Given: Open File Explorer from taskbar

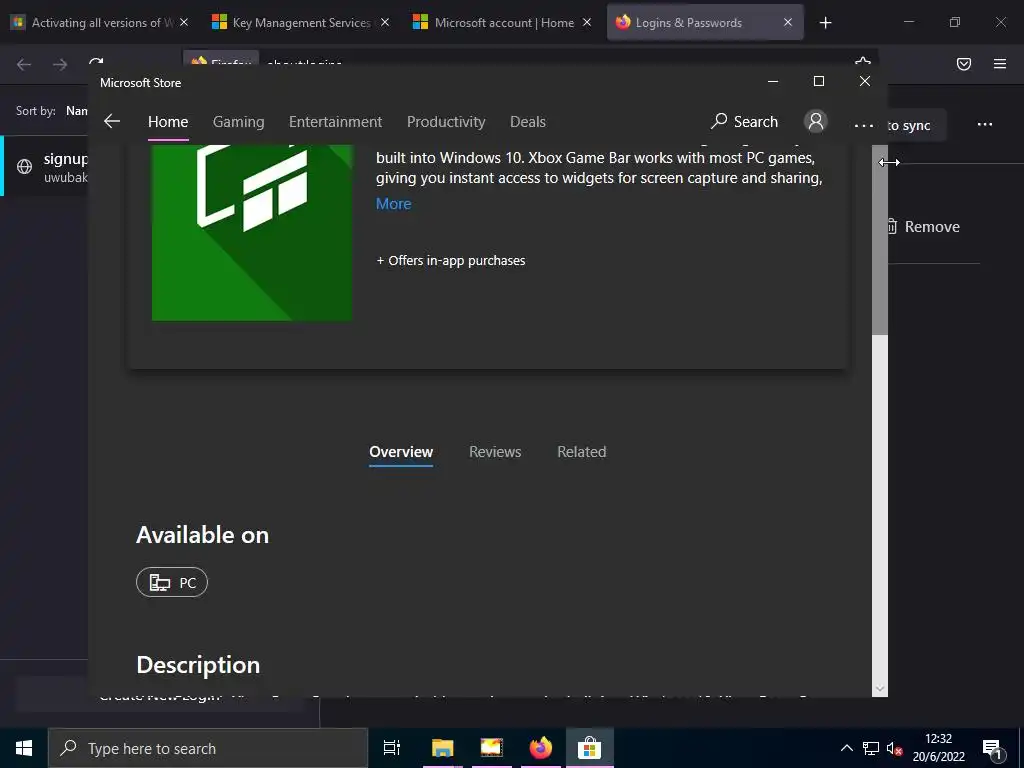Looking at the screenshot, I should [x=442, y=748].
